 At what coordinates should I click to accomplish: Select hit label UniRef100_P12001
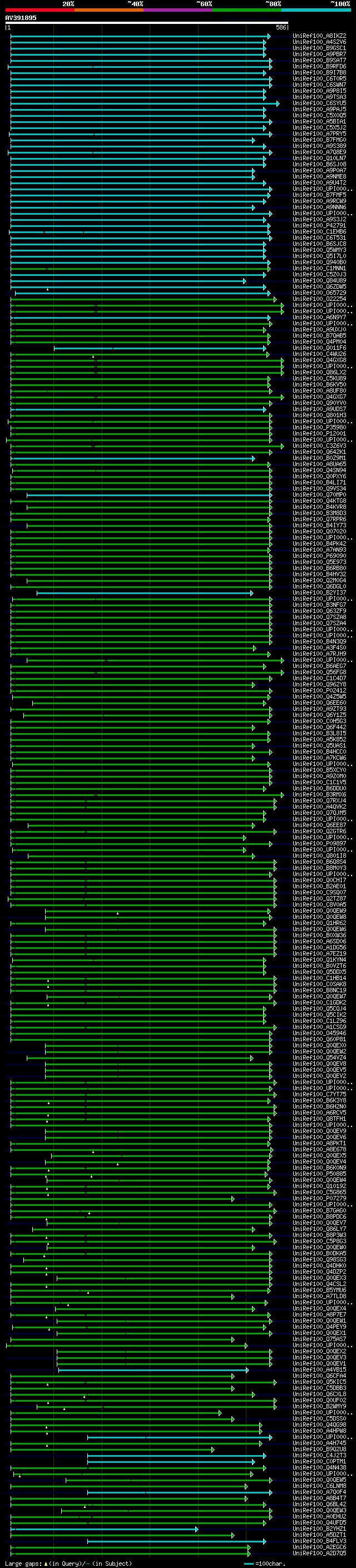(x=319, y=433)
